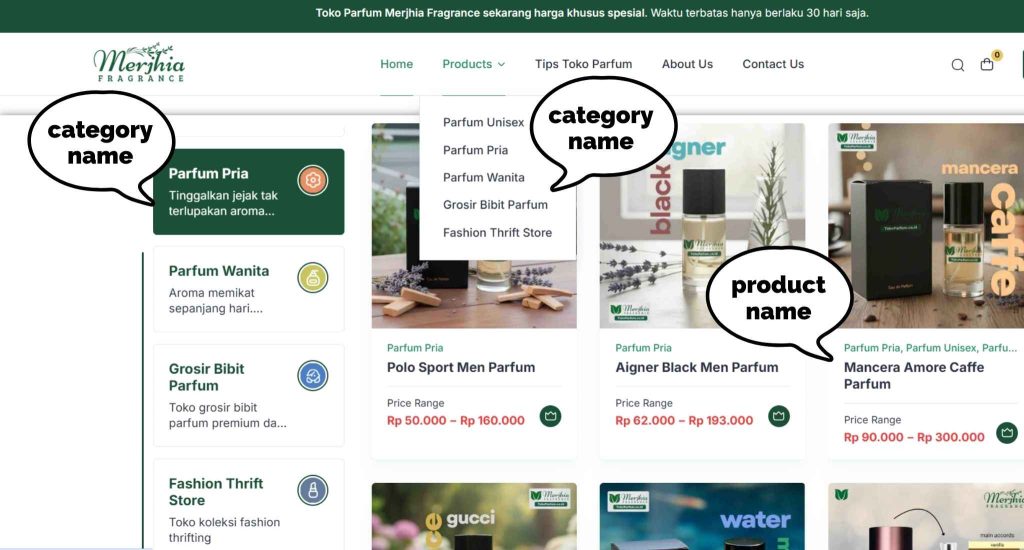This screenshot has height=550, width=1024.
Task: Open the Contact Us page
Action: click(773, 64)
